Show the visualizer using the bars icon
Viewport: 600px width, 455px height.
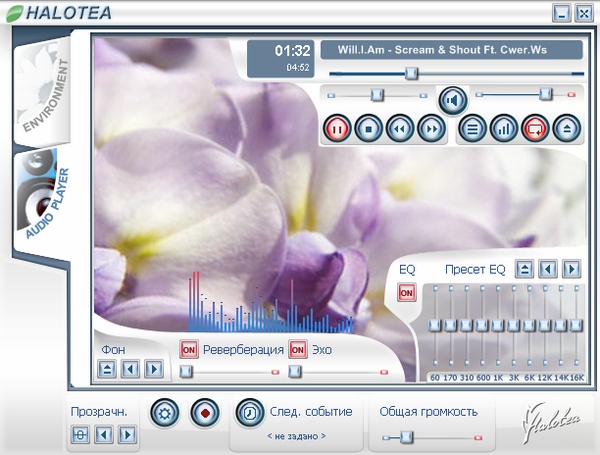click(x=503, y=128)
